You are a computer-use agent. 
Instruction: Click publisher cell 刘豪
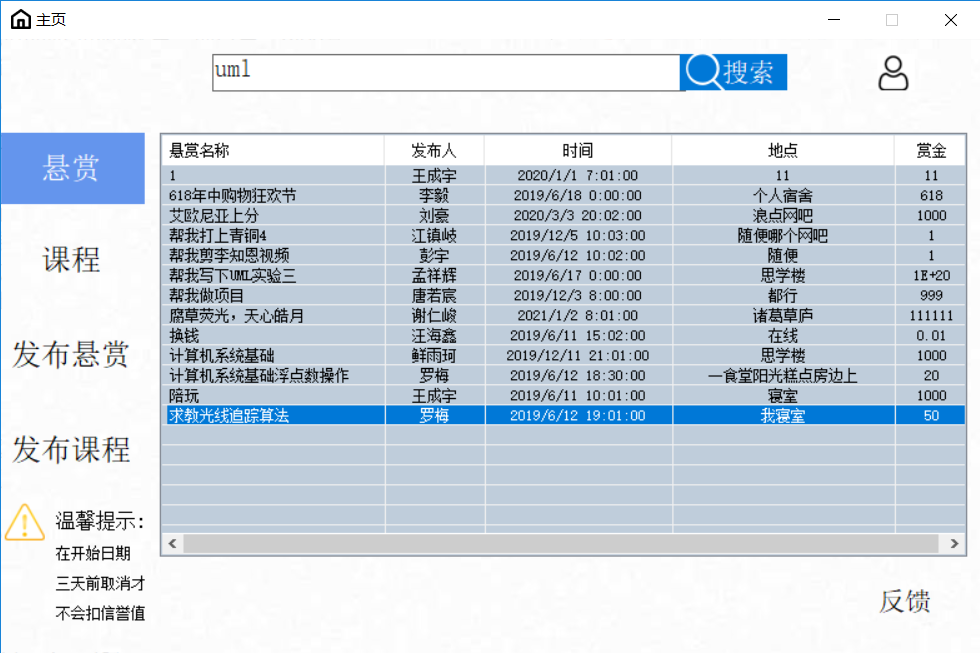[x=434, y=216]
